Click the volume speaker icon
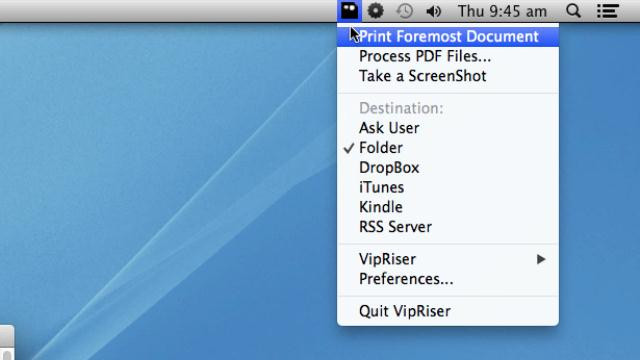The width and height of the screenshot is (640, 360). (433, 11)
